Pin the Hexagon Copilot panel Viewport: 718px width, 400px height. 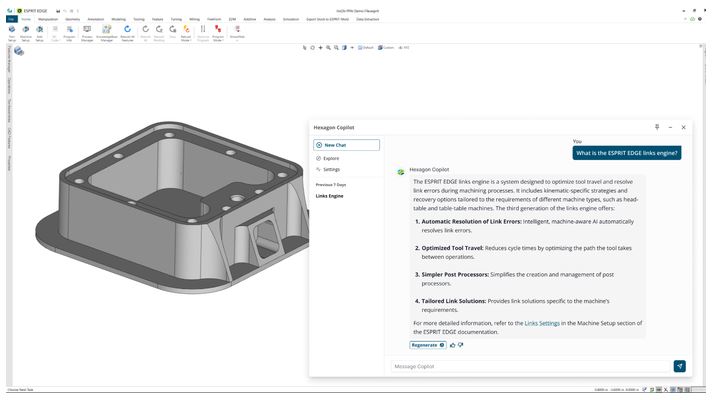click(657, 127)
